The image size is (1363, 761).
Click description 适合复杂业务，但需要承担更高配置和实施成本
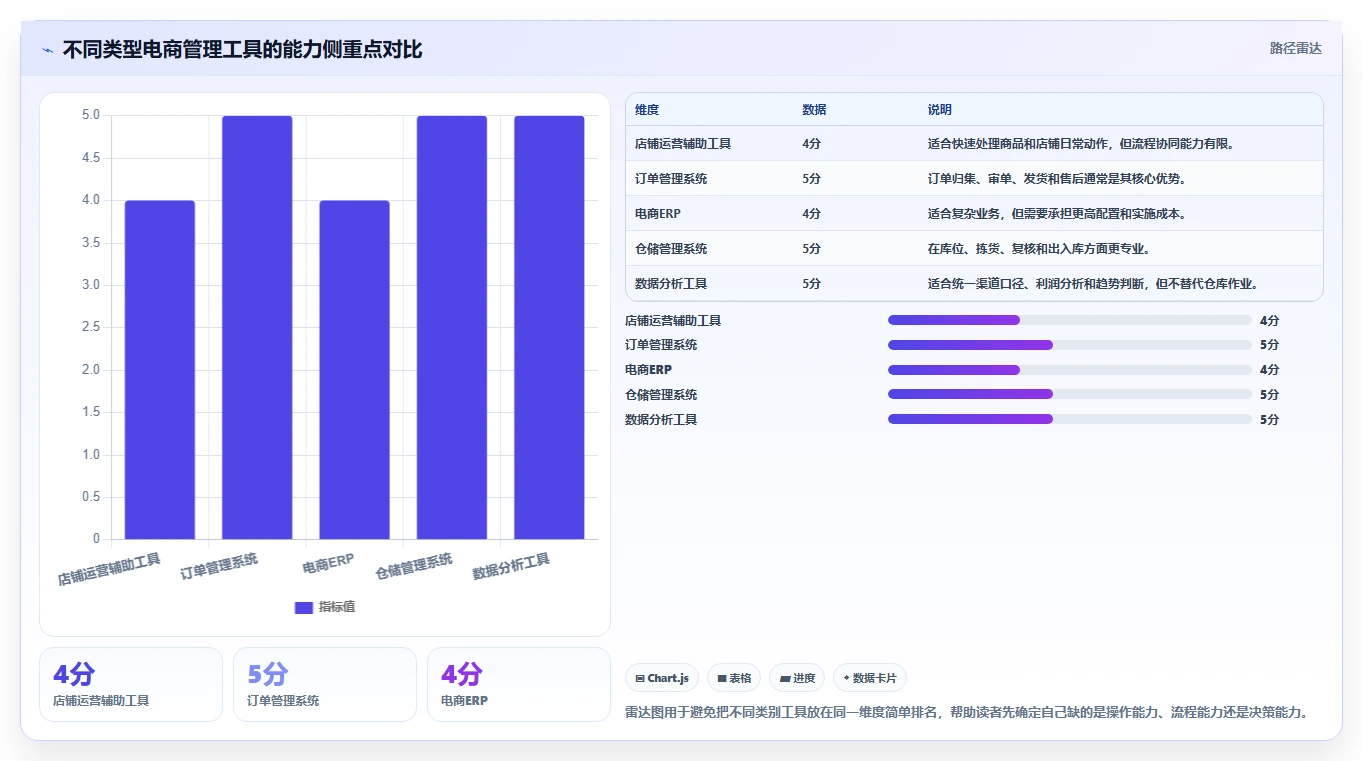pyautogui.click(x=1056, y=214)
